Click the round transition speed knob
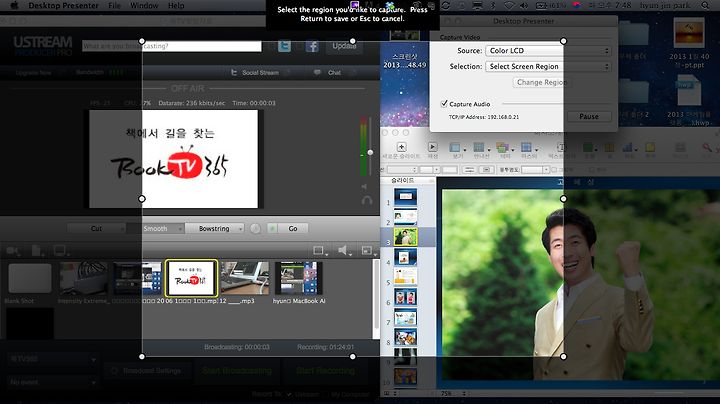Viewport: 720px width, 404px height. [x=256, y=228]
